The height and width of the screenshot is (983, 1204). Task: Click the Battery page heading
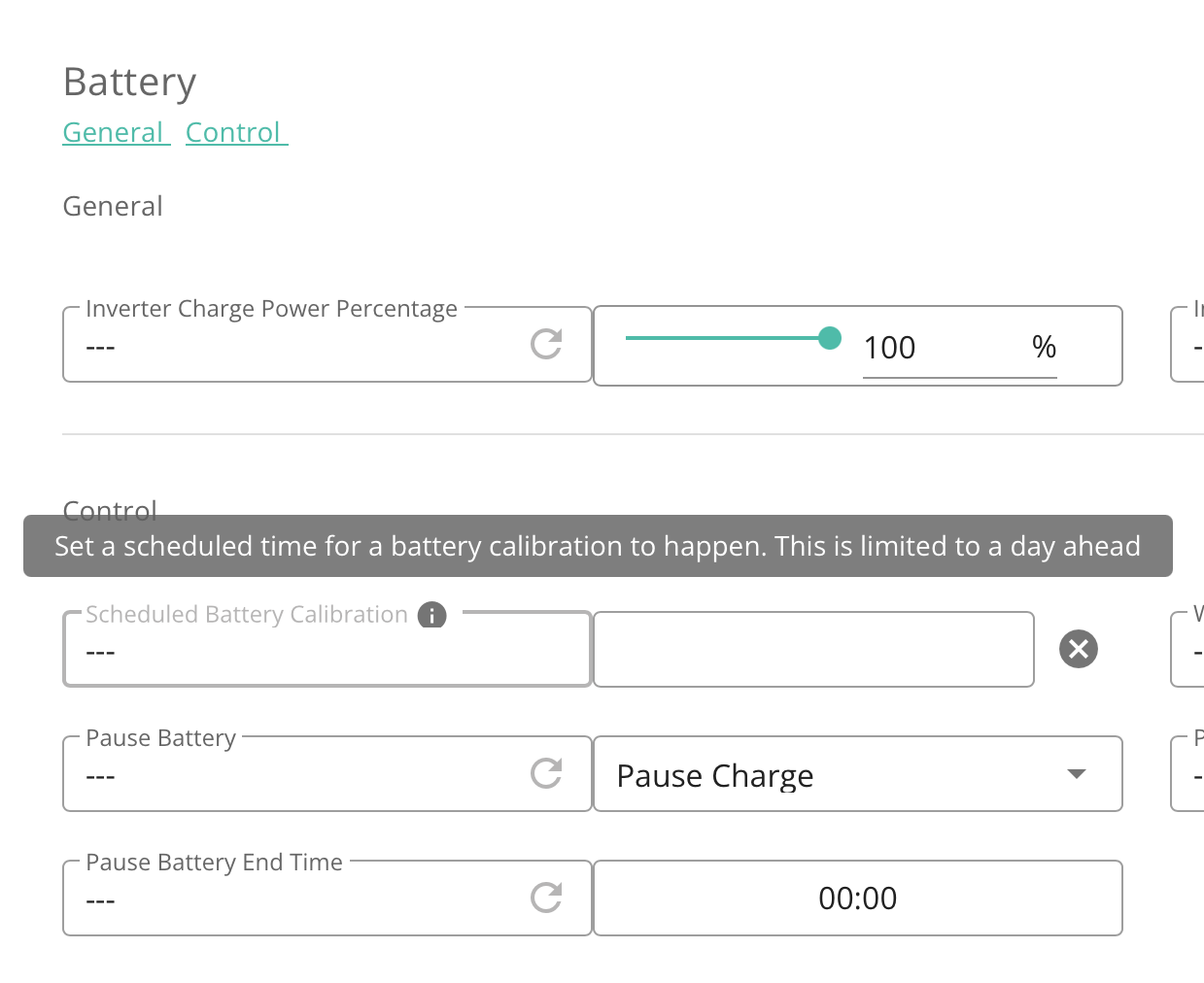click(x=129, y=83)
